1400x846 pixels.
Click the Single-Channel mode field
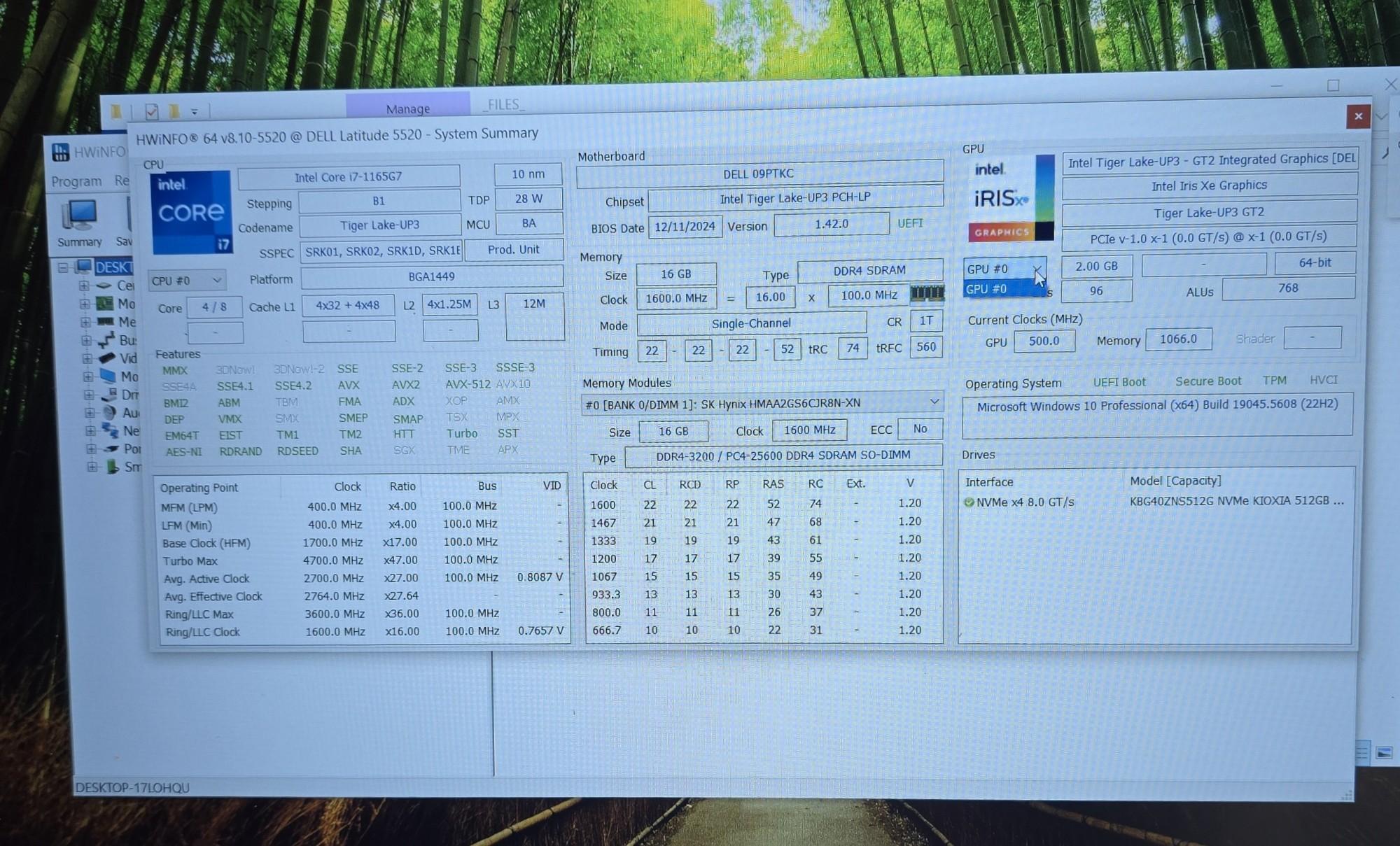click(x=751, y=323)
